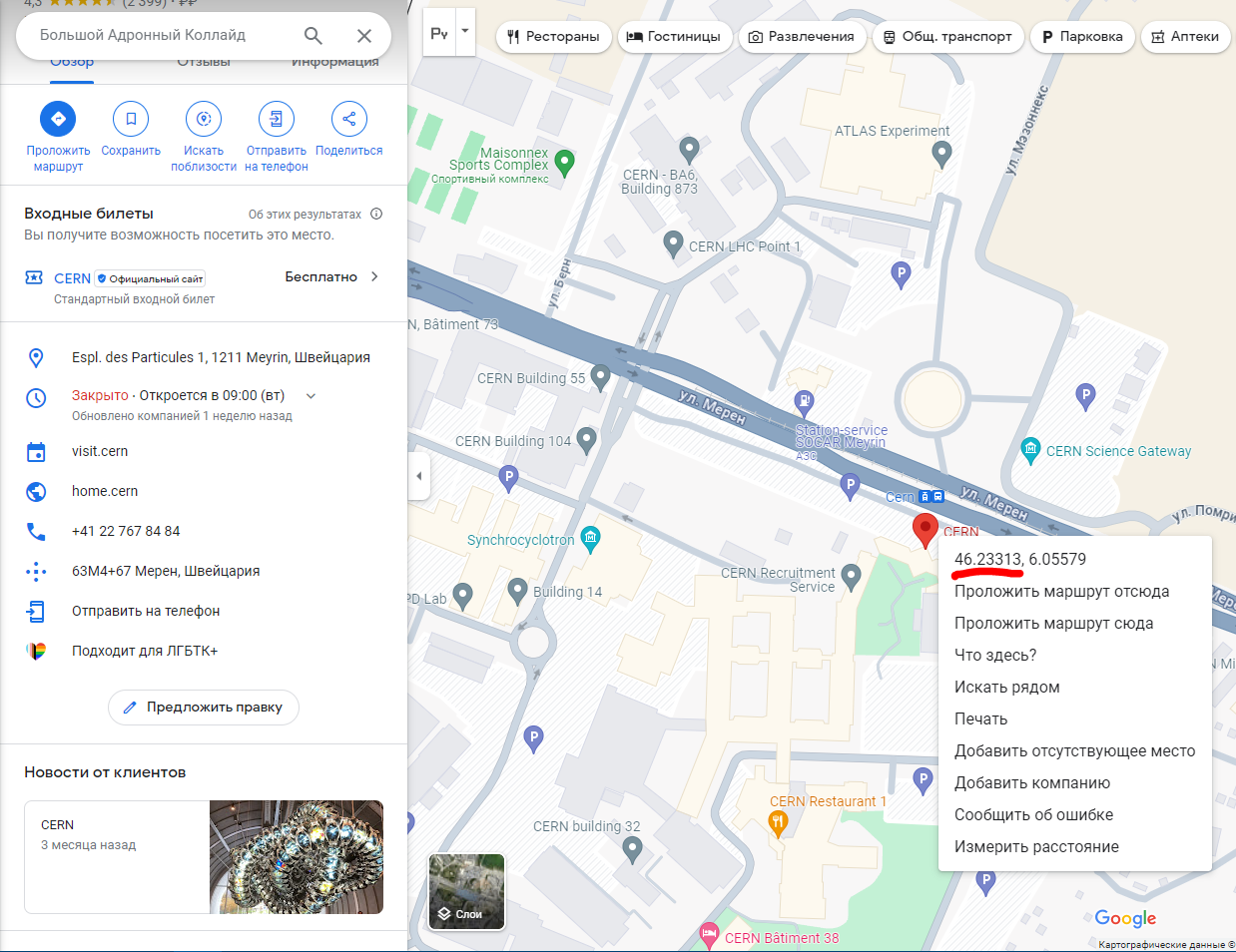This screenshot has height=952, width=1236.
Task: Click the info icon beside 'Об этих результатах'
Action: pyautogui.click(x=376, y=214)
